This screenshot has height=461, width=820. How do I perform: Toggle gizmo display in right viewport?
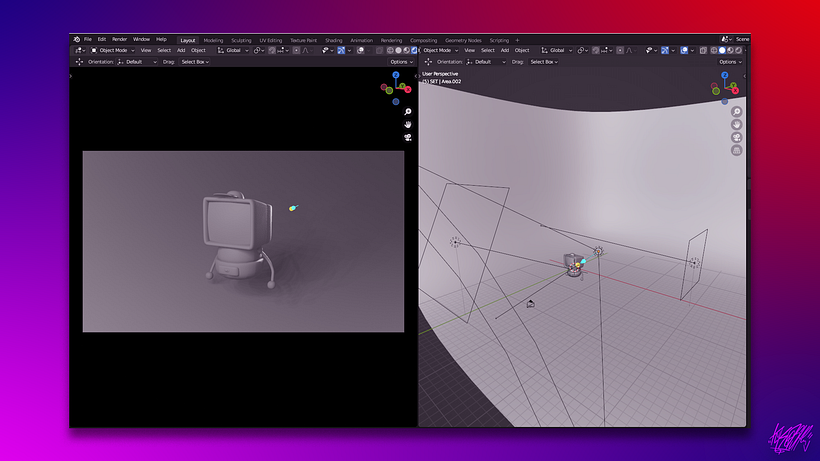point(665,50)
